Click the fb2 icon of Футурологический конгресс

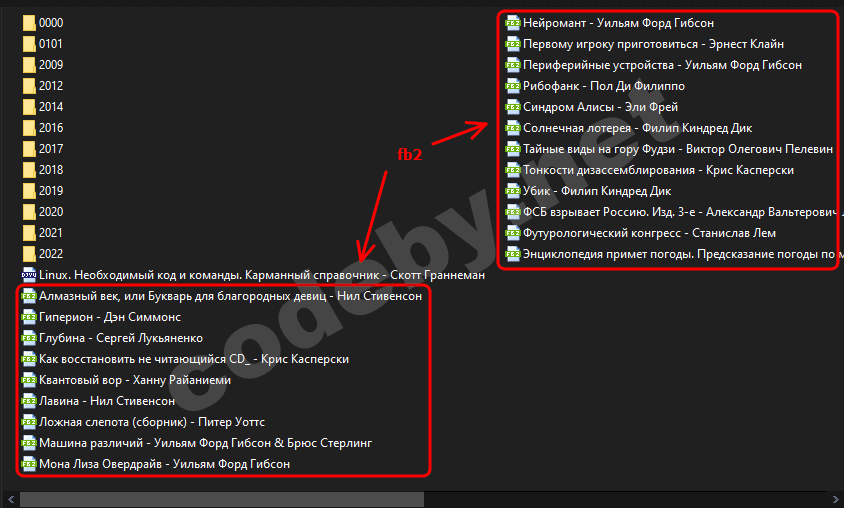point(513,232)
